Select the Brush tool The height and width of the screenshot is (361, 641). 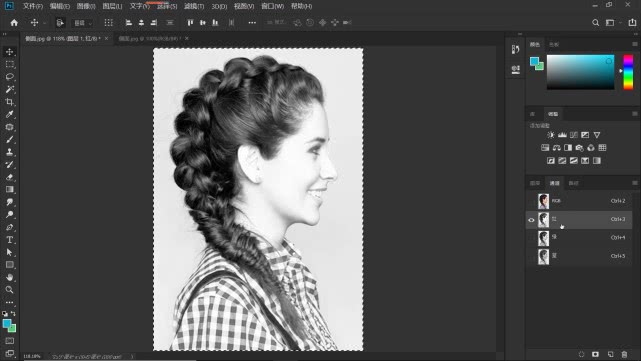[9, 139]
